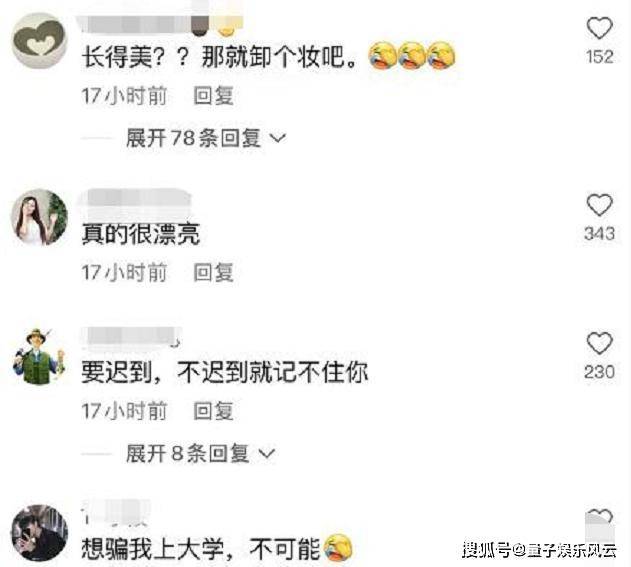Screen dimensions: 631x567
Task: Tap the heart on '想骗我上大学' comment
Action: click(x=600, y=519)
